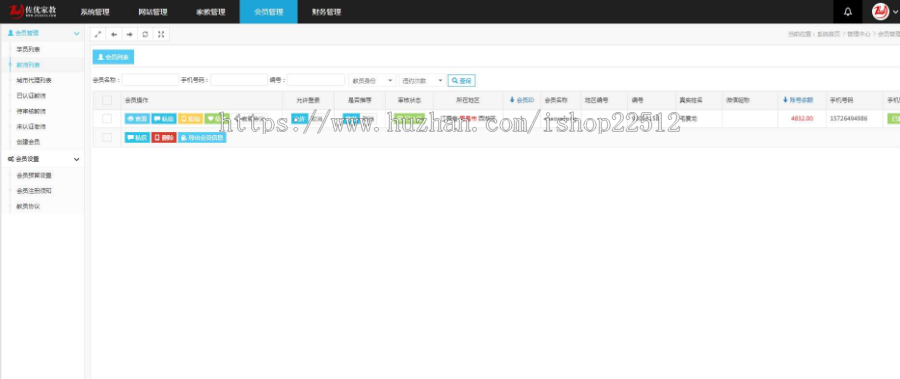Click the 查看 view button with eye icon
Screen dimensions: 900x379
138,119
